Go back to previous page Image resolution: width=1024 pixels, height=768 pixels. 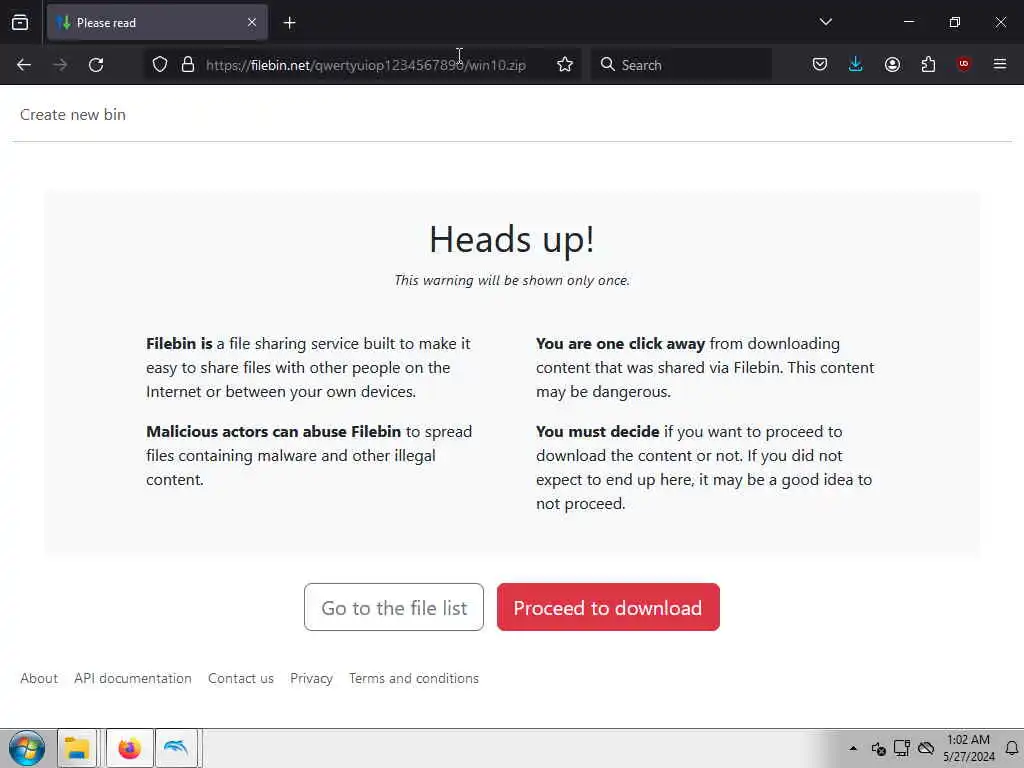click(24, 65)
